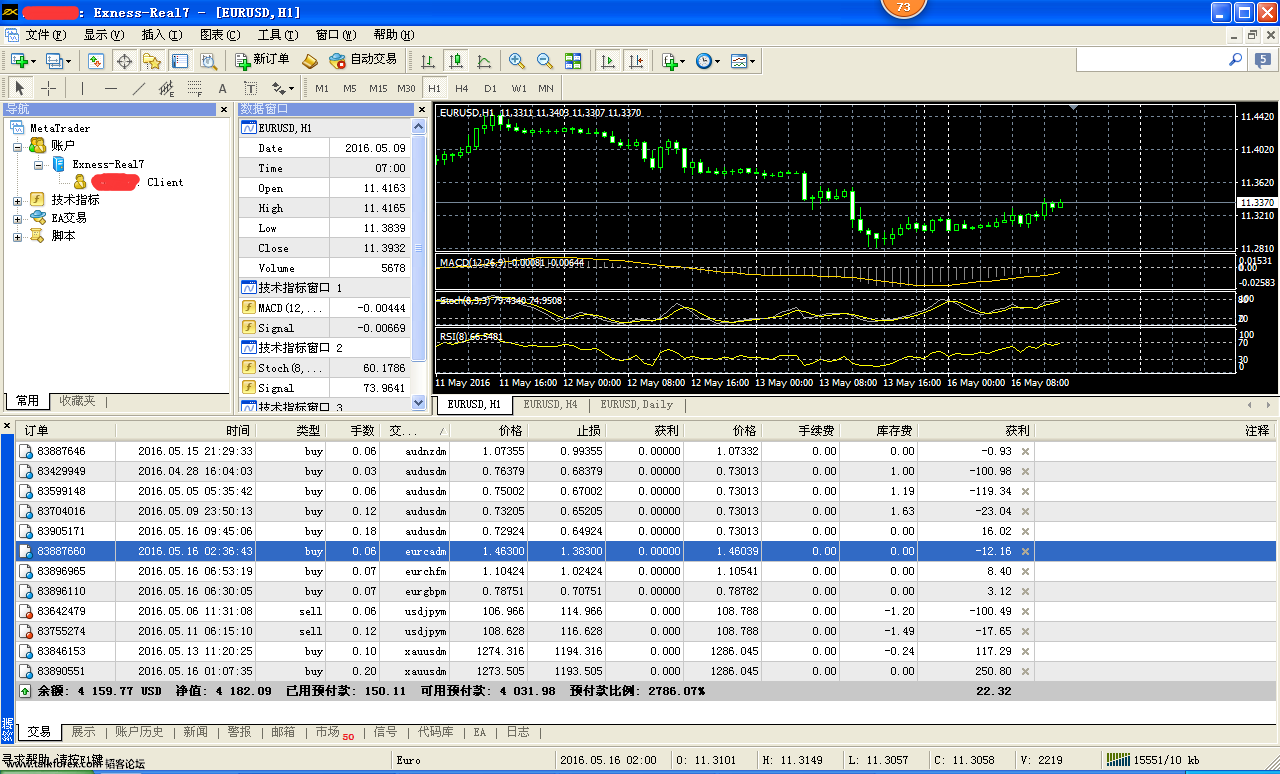
Task: Collapse the 账户 tree node
Action: pos(17,146)
